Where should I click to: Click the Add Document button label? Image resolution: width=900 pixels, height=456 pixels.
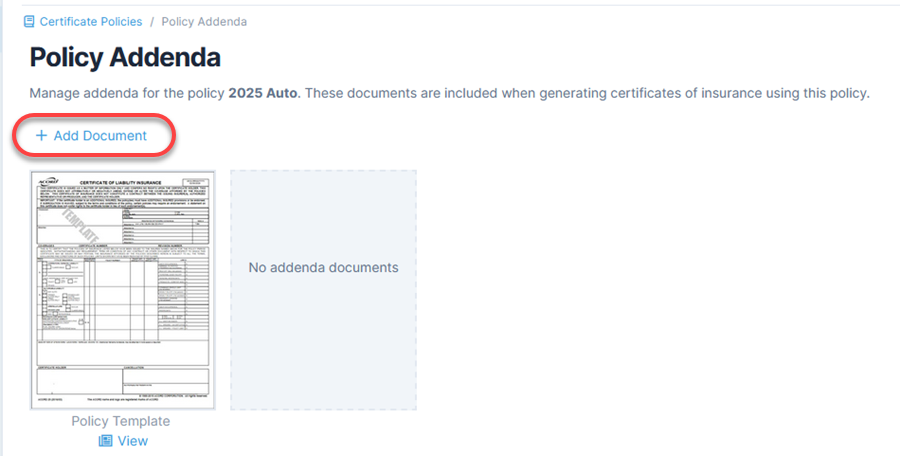pyautogui.click(x=100, y=136)
